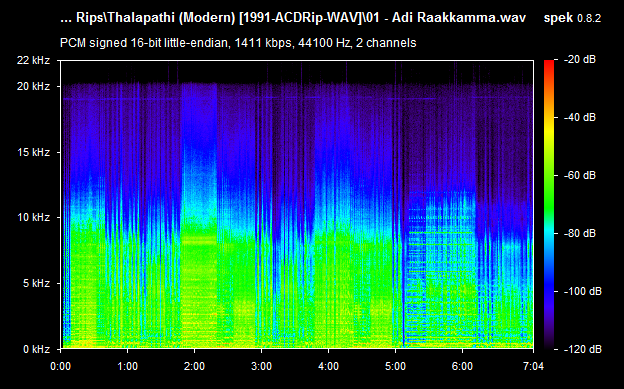Image resolution: width=624 pixels, height=389 pixels.
Task: Click the spek 0.8.2 version text
Action: pyautogui.click(x=572, y=18)
